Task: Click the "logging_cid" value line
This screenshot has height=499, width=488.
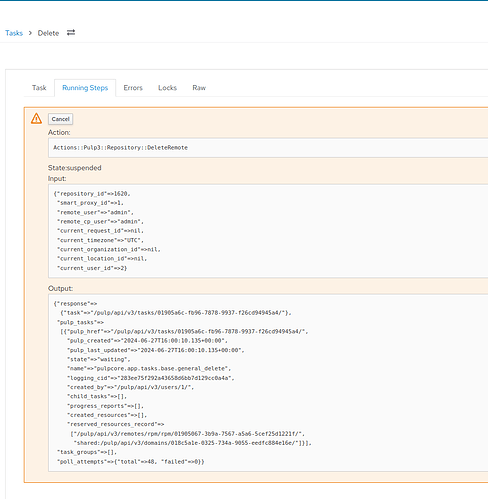Action: click(150, 378)
